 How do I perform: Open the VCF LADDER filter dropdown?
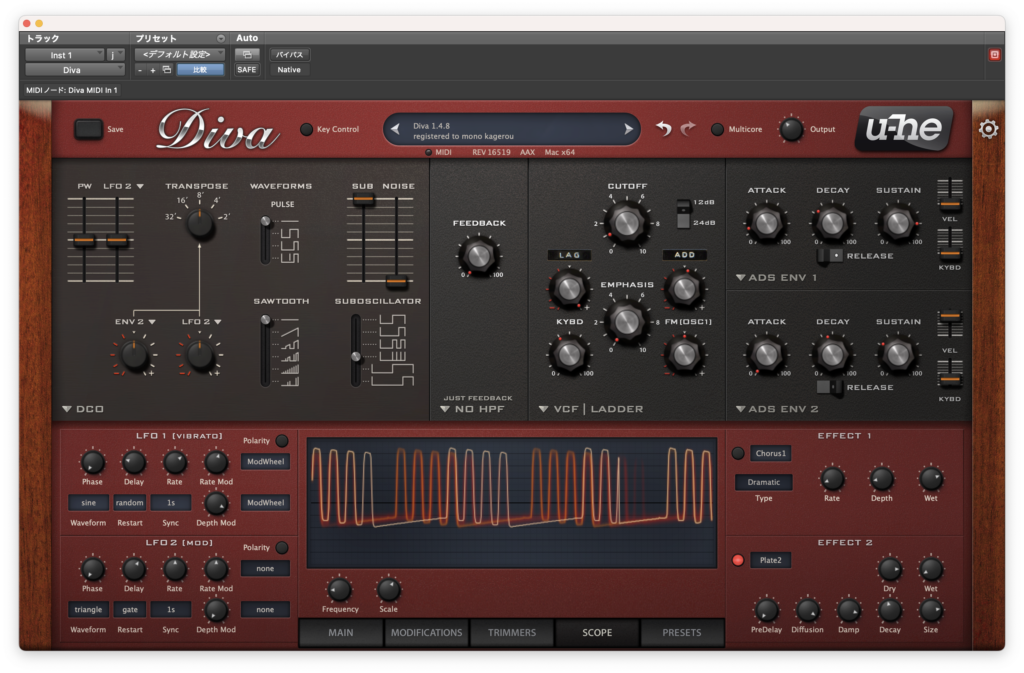591,409
